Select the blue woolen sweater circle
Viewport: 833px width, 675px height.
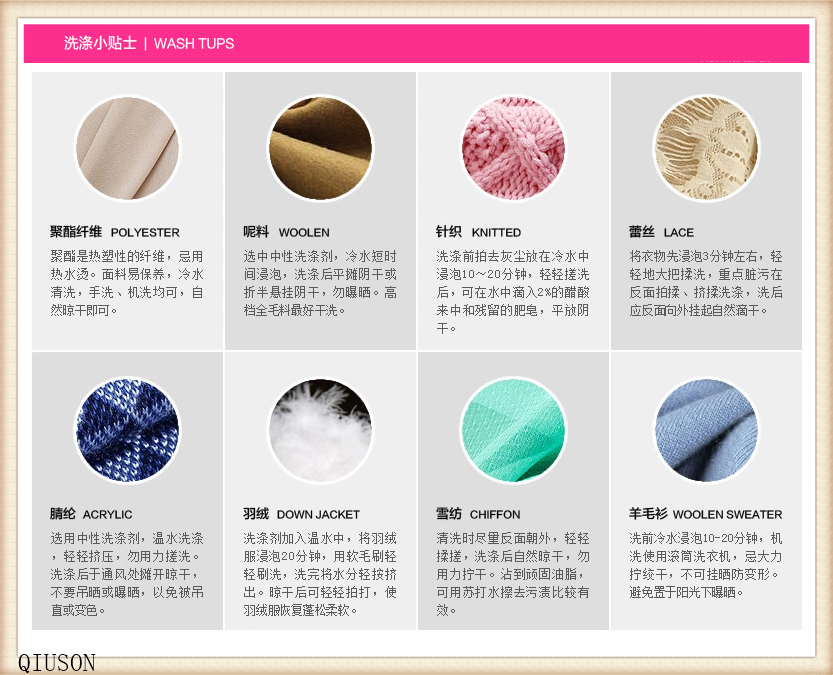coord(706,430)
